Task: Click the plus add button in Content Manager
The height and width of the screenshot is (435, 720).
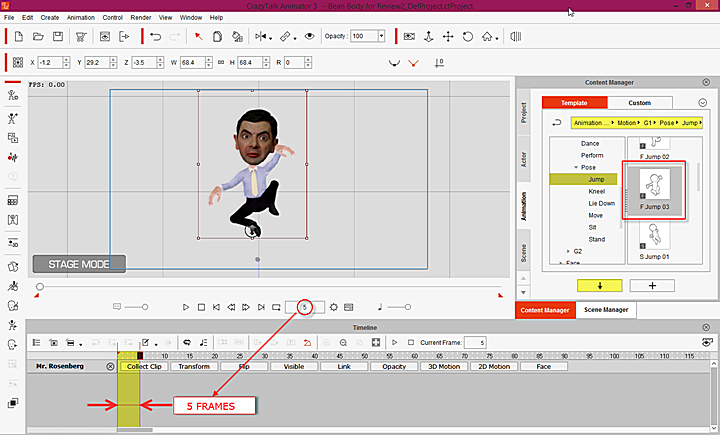Action: [x=652, y=285]
